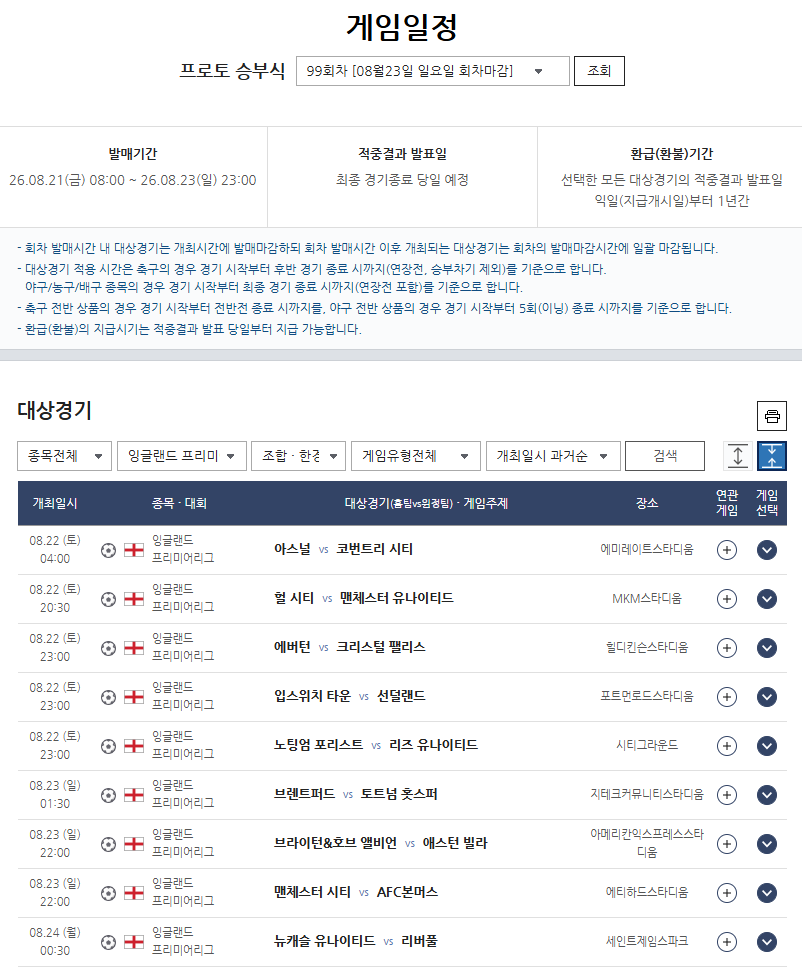Collapse all rows with the collapse icon
The width and height of the screenshot is (802, 971).
tap(772, 456)
